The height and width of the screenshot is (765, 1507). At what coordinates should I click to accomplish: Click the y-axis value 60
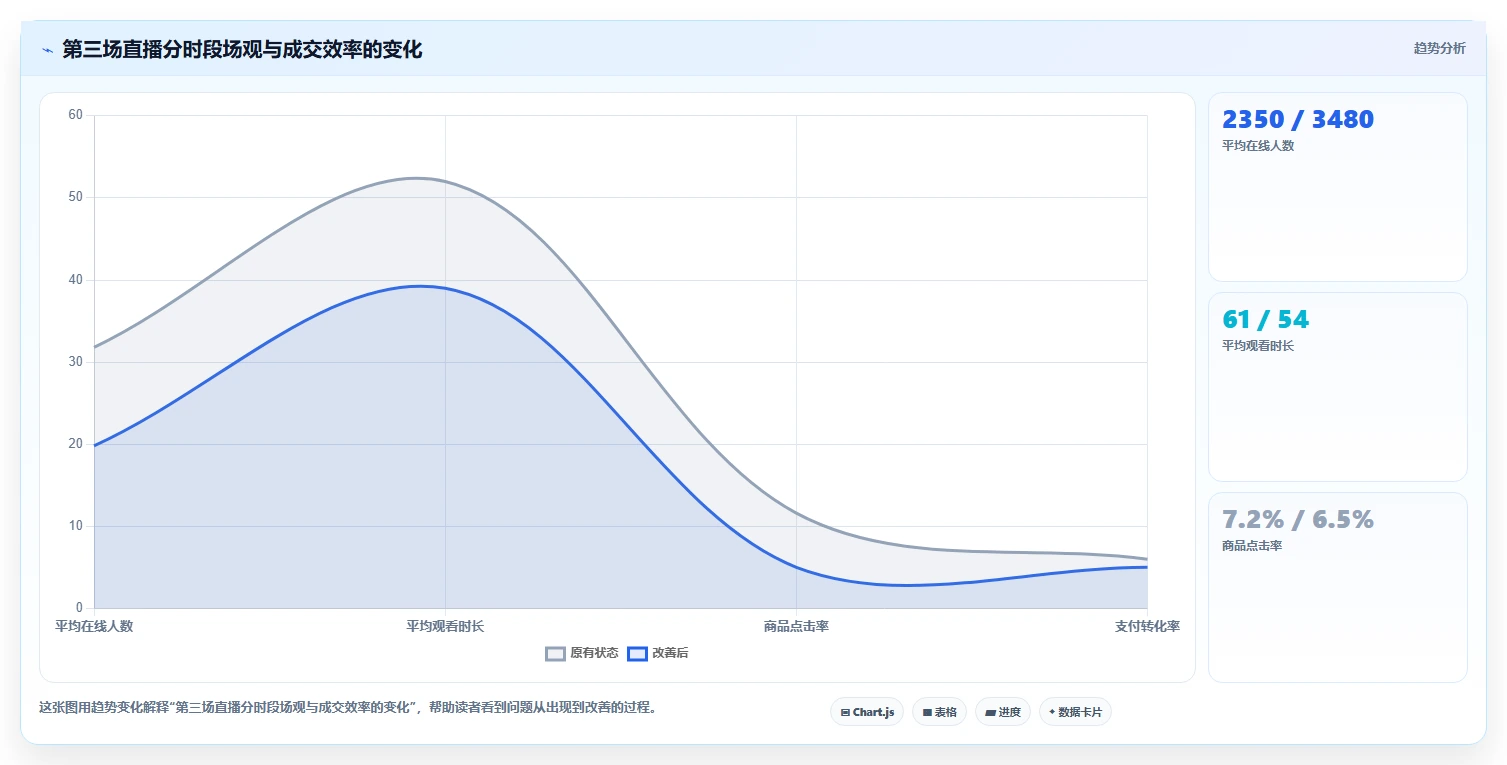pyautogui.click(x=75, y=115)
